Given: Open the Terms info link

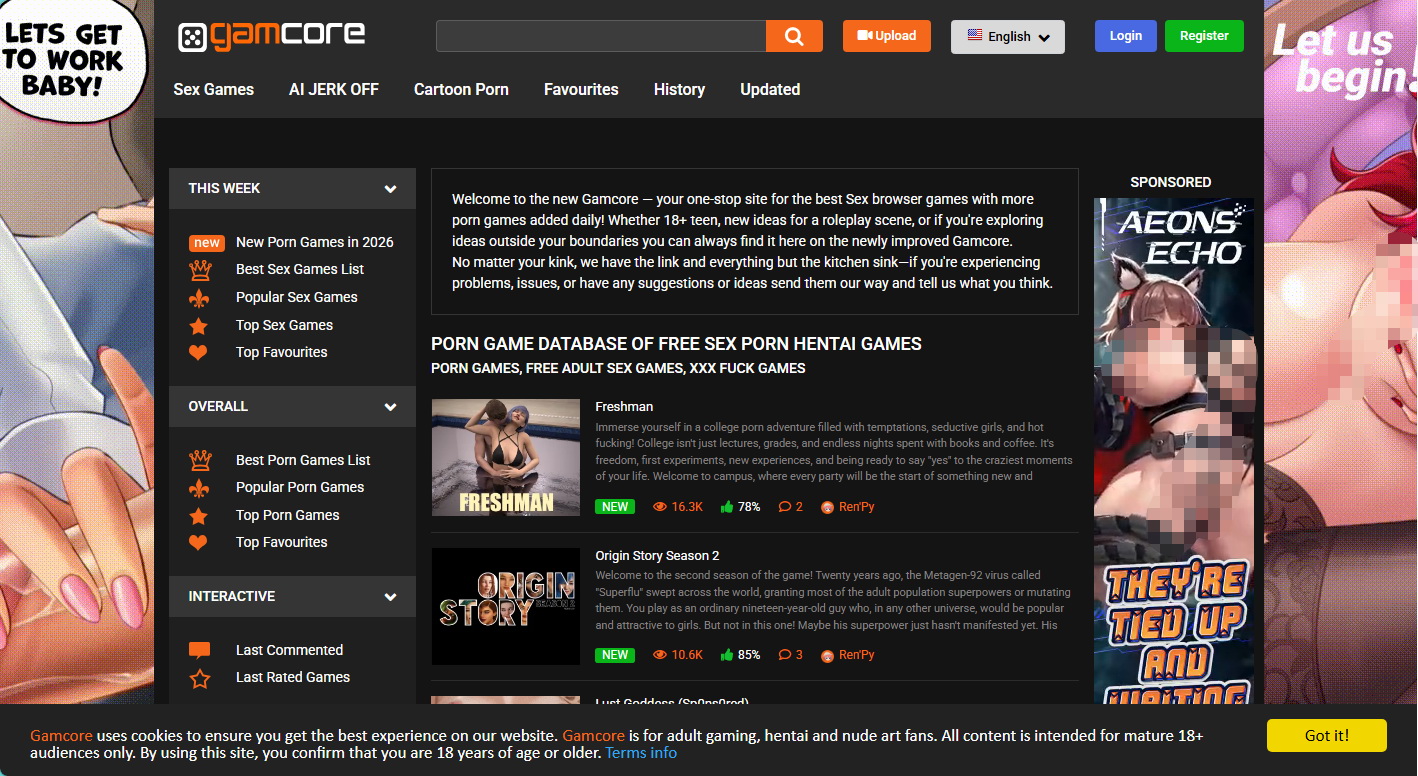Looking at the screenshot, I should coord(641,753).
